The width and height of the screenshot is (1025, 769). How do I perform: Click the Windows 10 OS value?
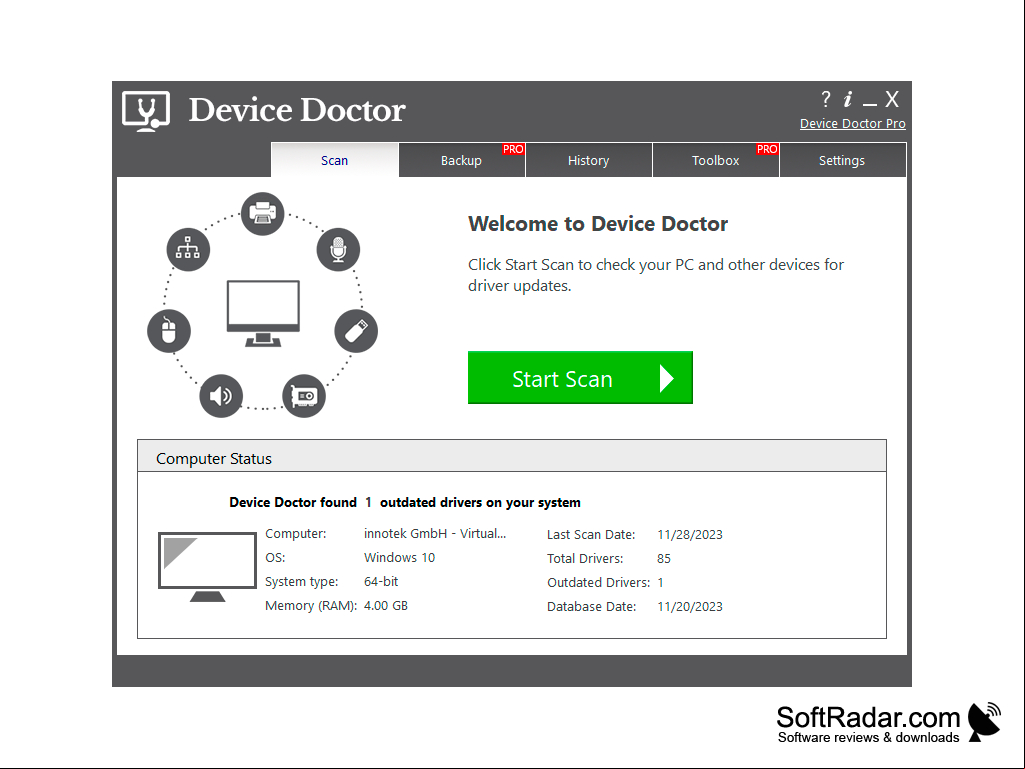pos(399,558)
